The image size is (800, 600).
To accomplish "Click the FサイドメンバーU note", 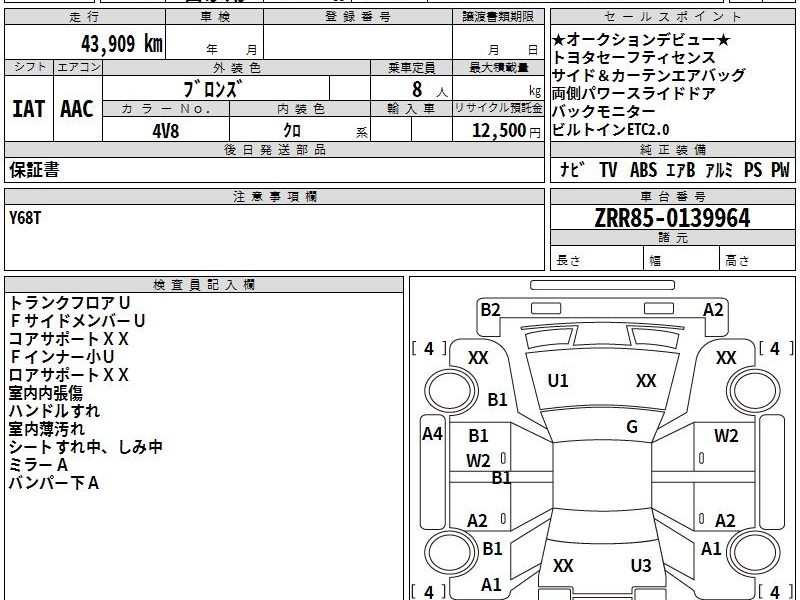I will (x=77, y=321).
